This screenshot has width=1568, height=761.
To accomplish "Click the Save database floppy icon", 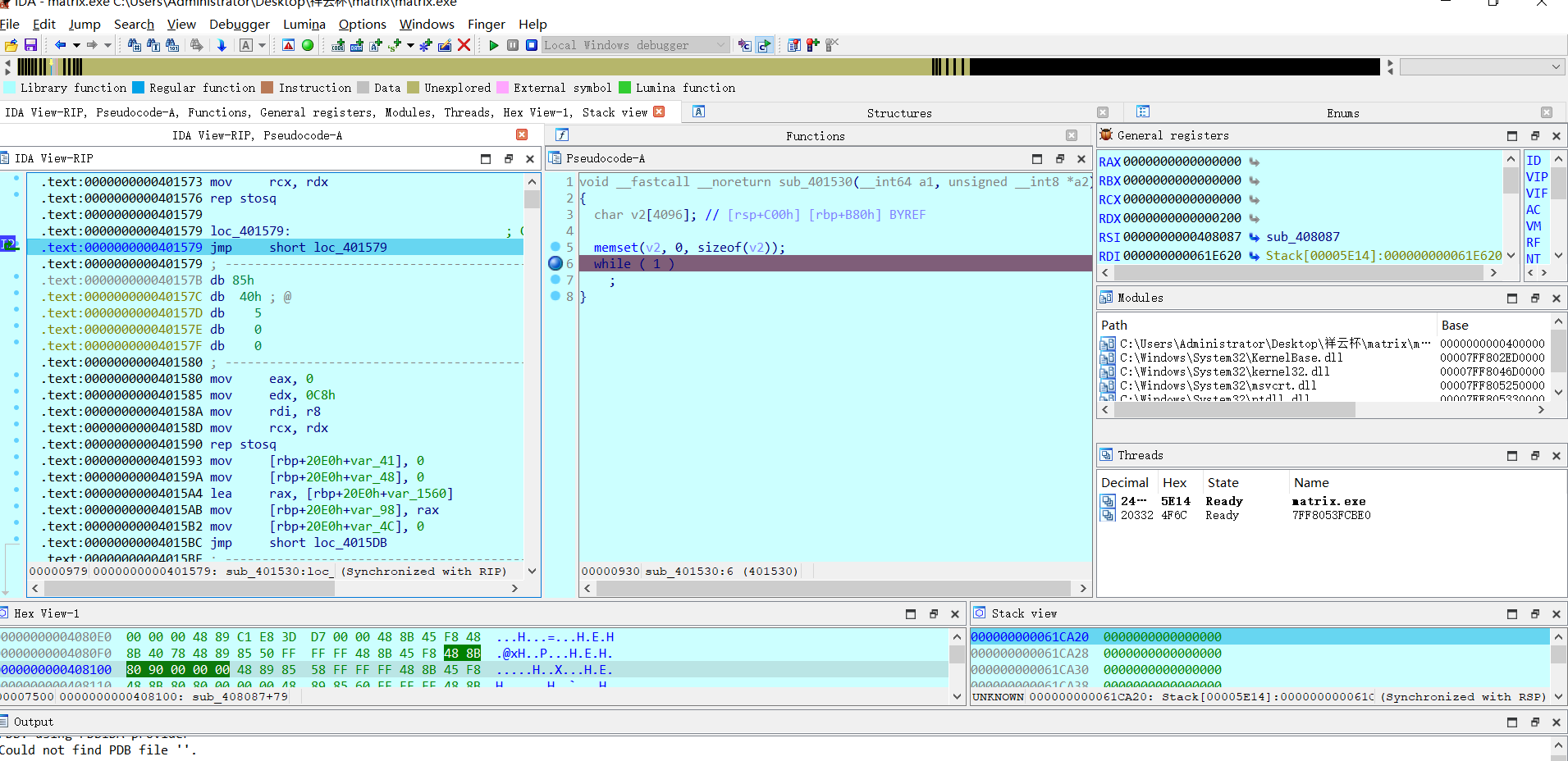I will tap(30, 45).
